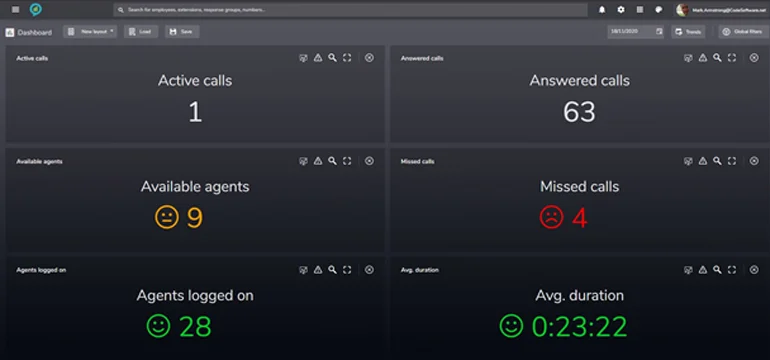Remove the Avg. duration widget
Screen dimensions: 770x360
[x=754, y=270]
